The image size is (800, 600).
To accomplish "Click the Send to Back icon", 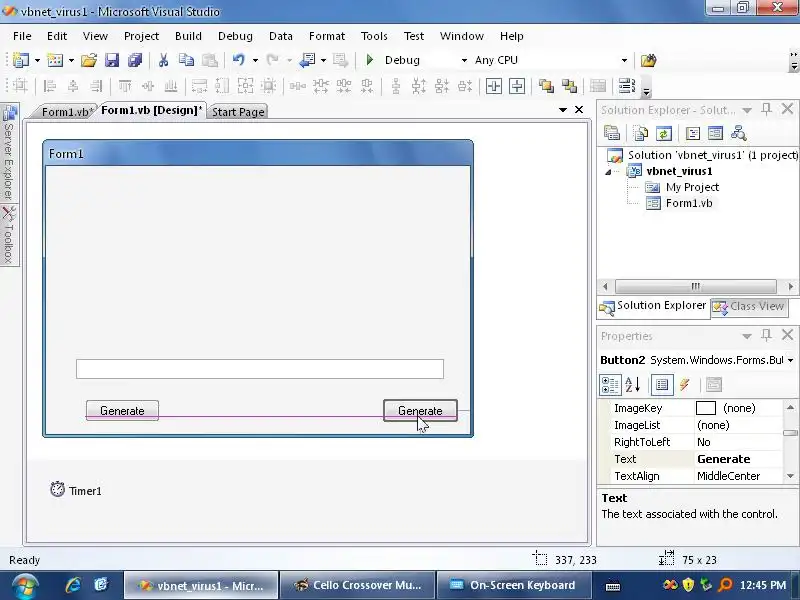I will tap(569, 86).
